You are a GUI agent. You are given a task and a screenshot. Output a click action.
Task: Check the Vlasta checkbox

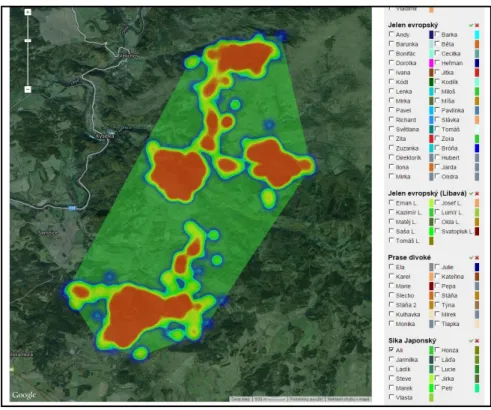pos(391,397)
